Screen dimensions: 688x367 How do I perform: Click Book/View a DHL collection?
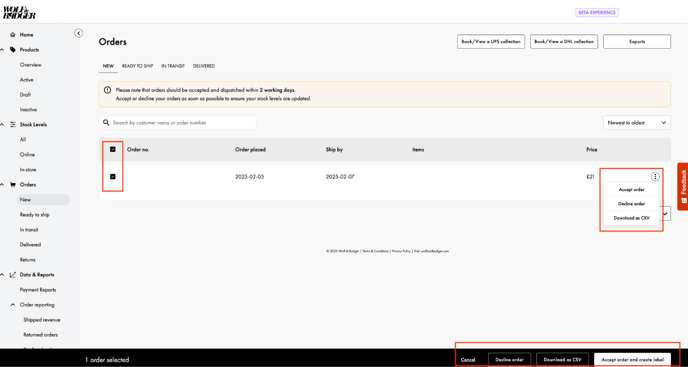(564, 42)
